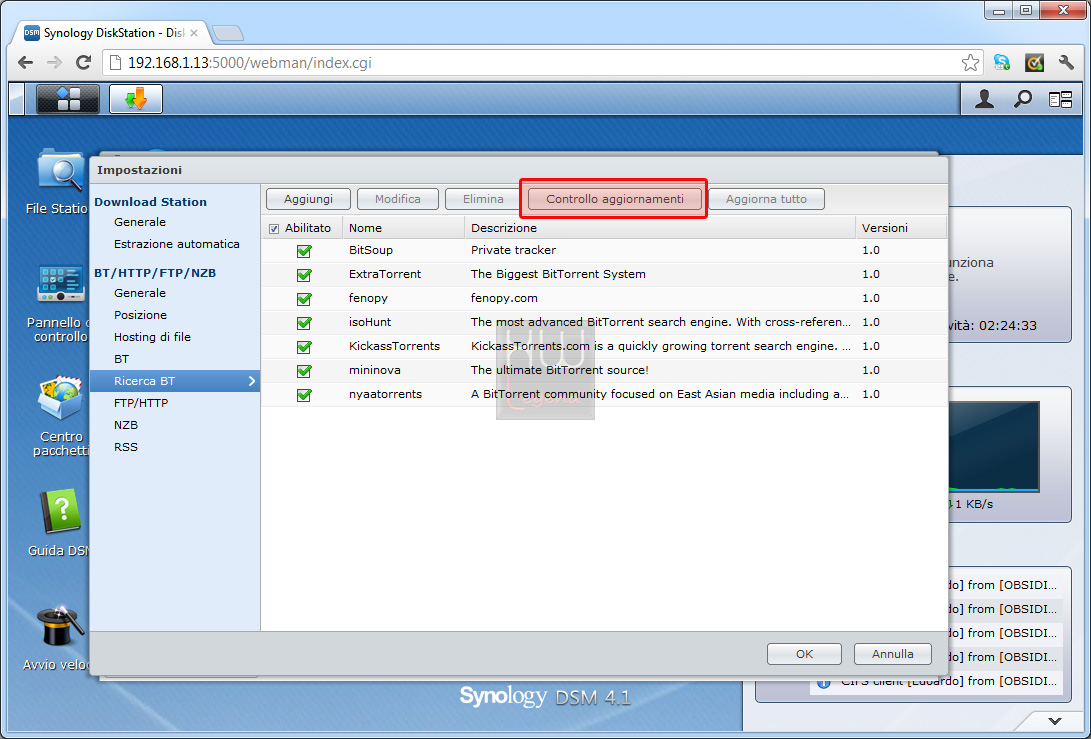Click the Skype extension icon
1091x739 pixels.
(1001, 63)
